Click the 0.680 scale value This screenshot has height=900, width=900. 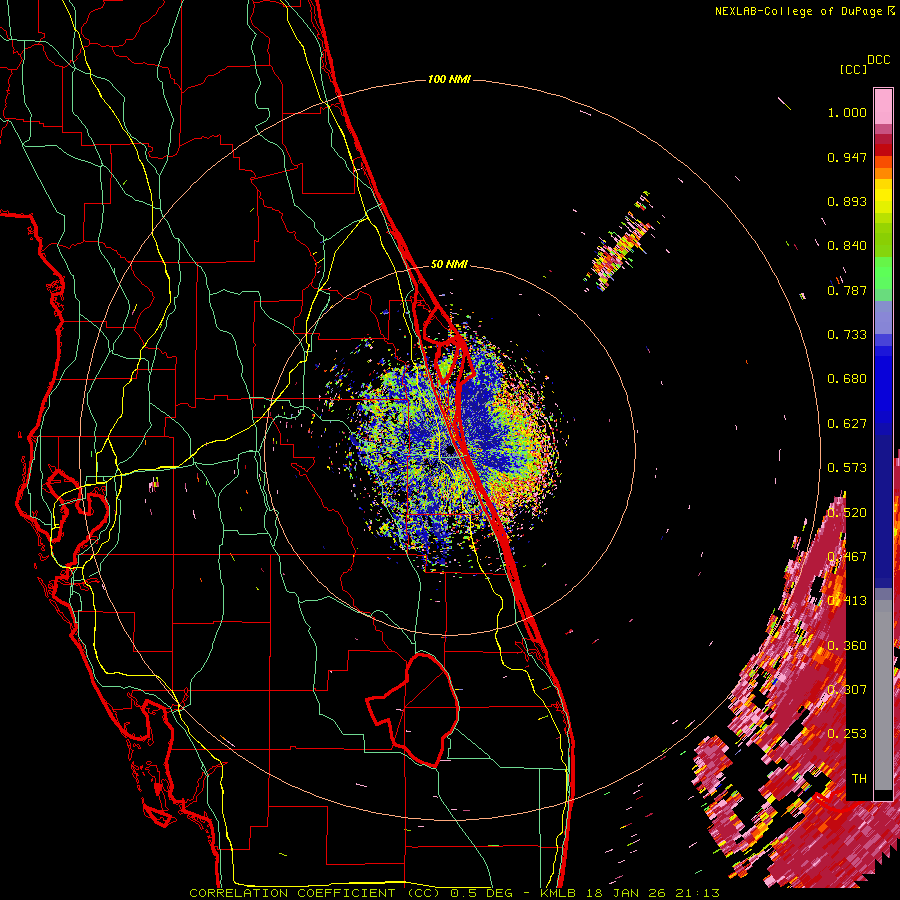coord(847,379)
